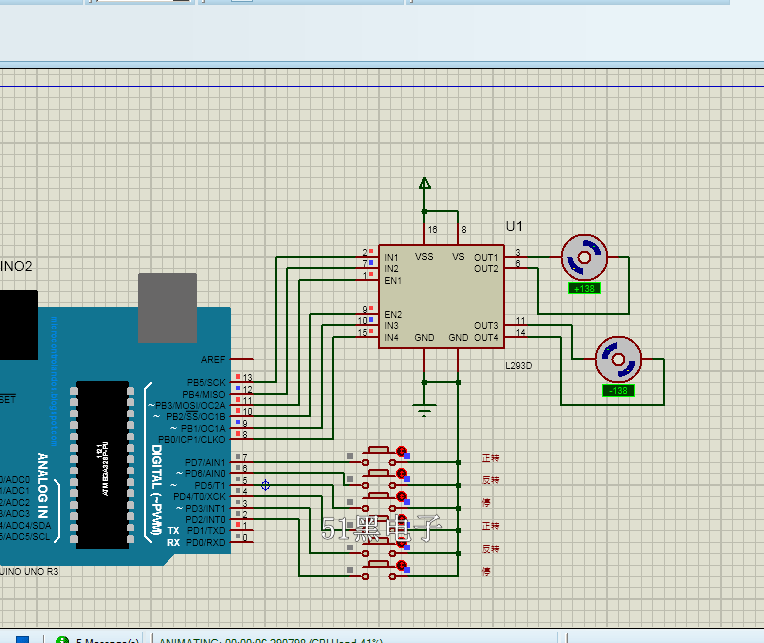
Task: Click the PB5/SCK pin label
Action: click(206, 382)
